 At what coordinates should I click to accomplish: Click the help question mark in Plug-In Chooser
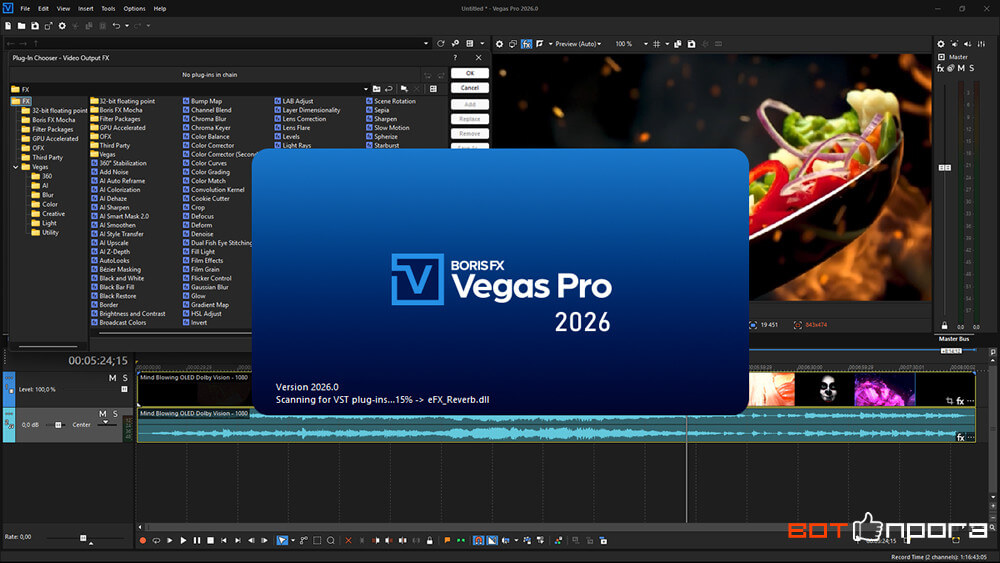point(455,58)
